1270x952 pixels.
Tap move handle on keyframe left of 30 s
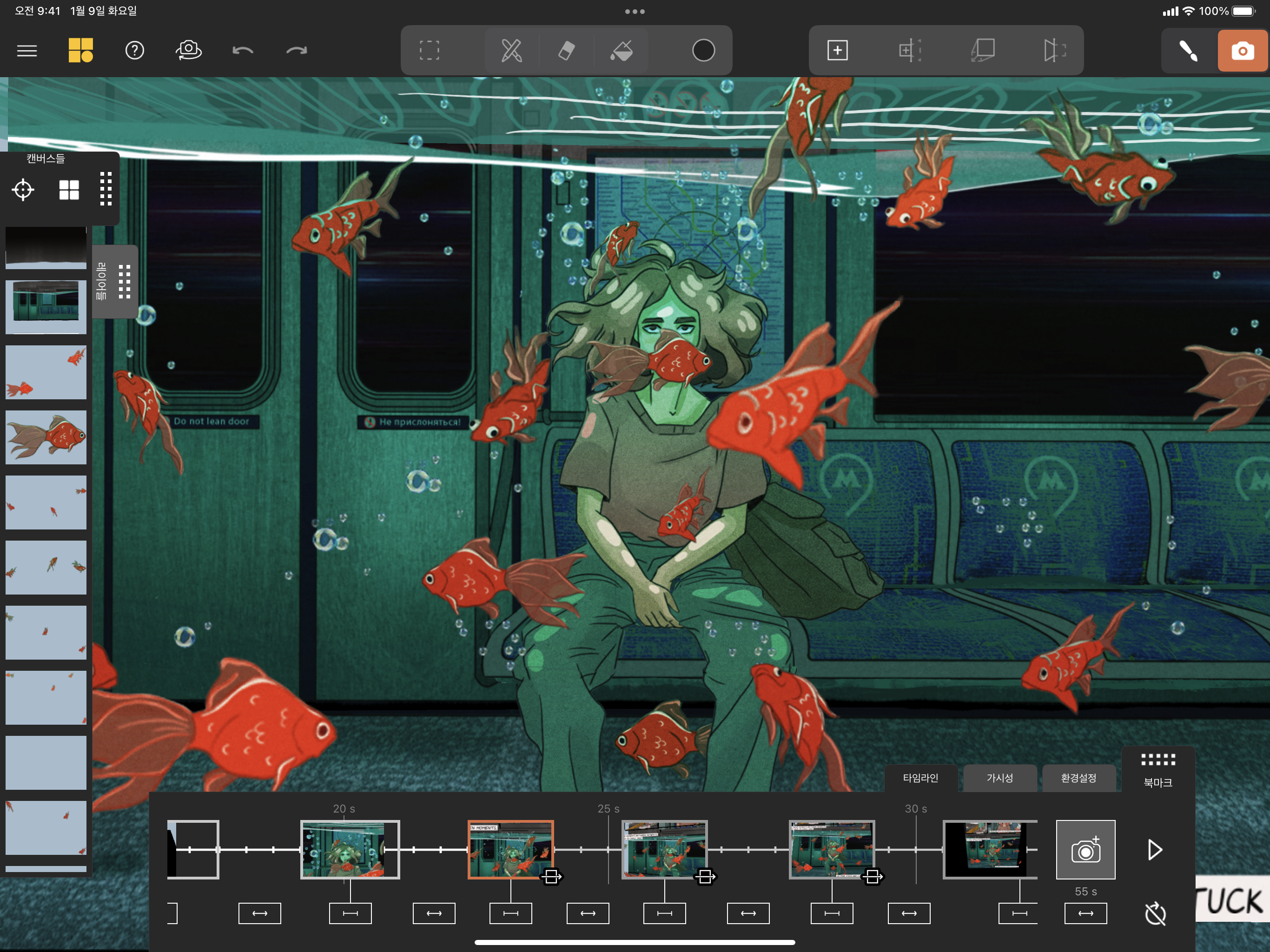pos(872,876)
